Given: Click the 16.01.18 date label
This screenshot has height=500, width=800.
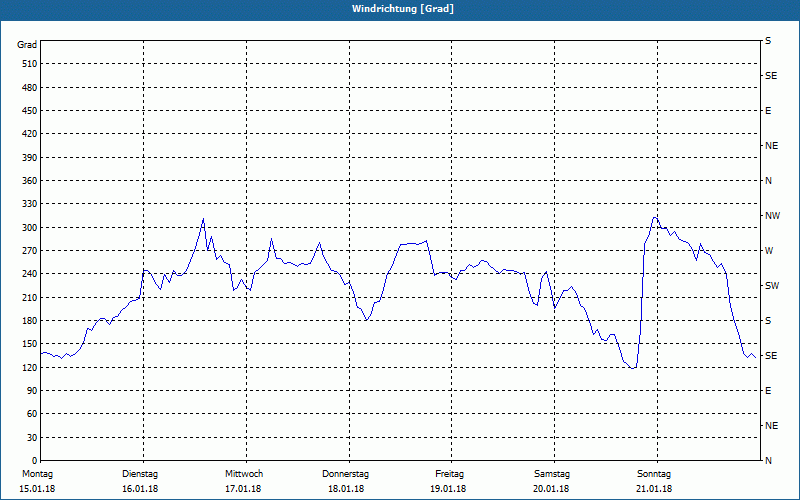Looking at the screenshot, I should [x=140, y=489].
